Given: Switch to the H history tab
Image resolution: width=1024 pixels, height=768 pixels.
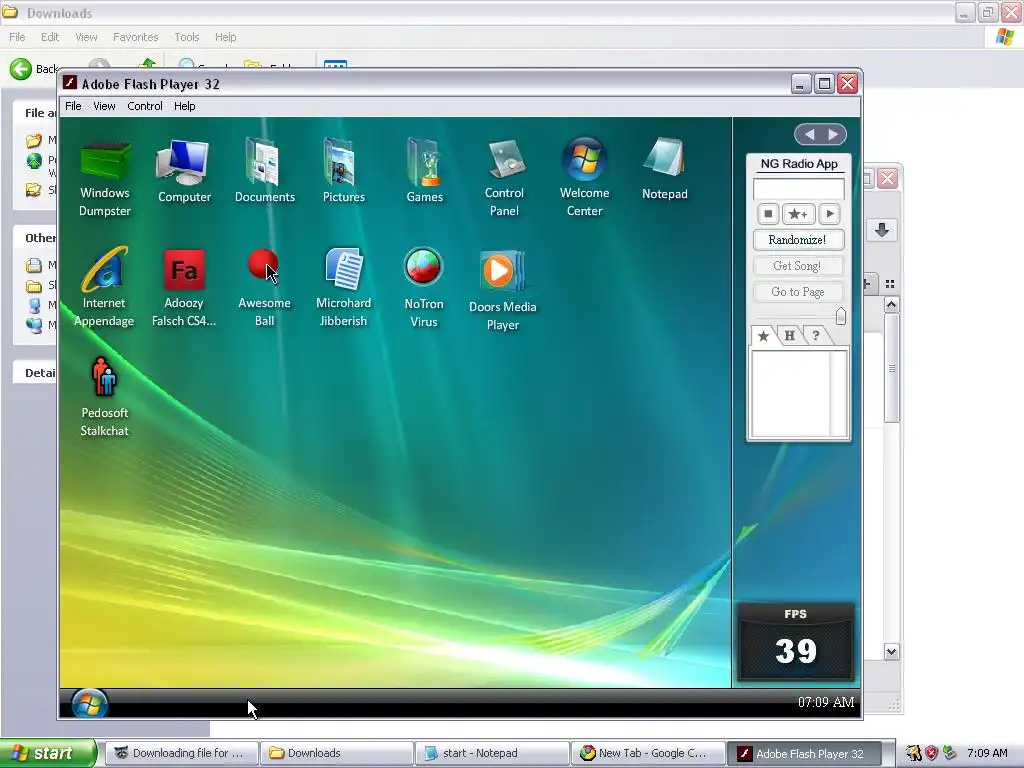Looking at the screenshot, I should pyautogui.click(x=790, y=336).
